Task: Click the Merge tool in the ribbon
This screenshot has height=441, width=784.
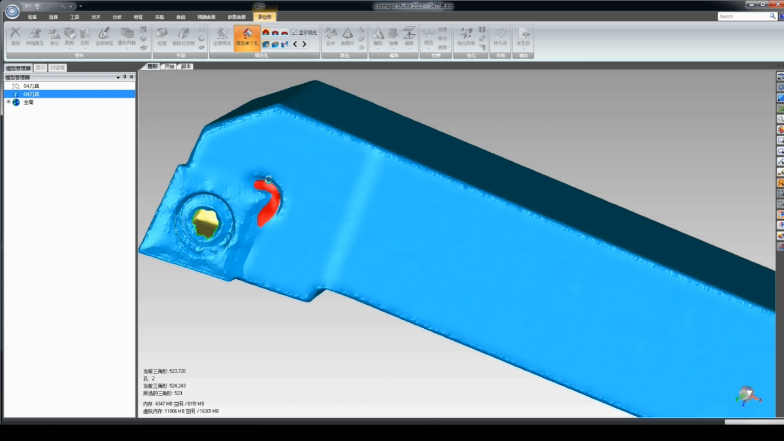Action: (330, 37)
